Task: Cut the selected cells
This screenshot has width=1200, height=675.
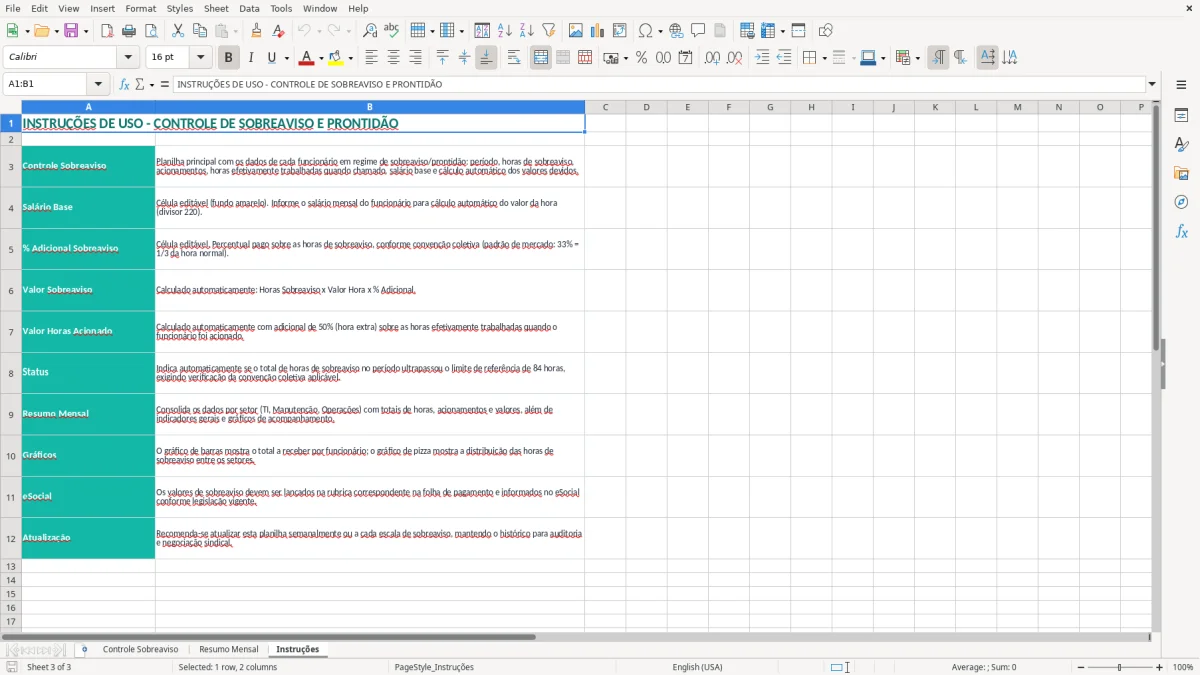Action: (178, 31)
